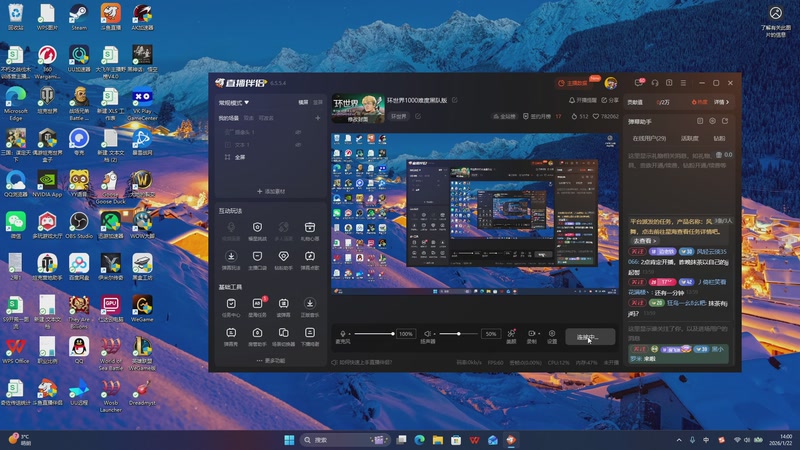Edit the stream title via pencil icon

tap(455, 100)
